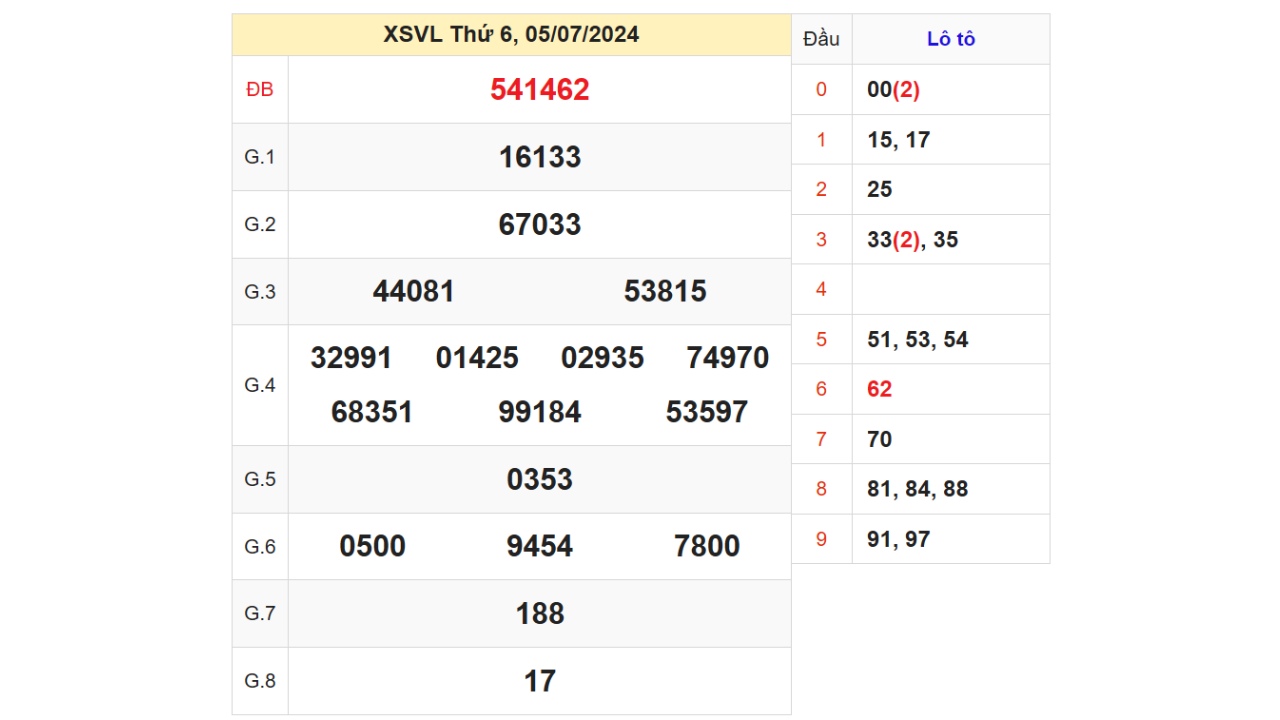Click loto value 25
Viewport: 1280px width, 720px height.
click(x=880, y=190)
